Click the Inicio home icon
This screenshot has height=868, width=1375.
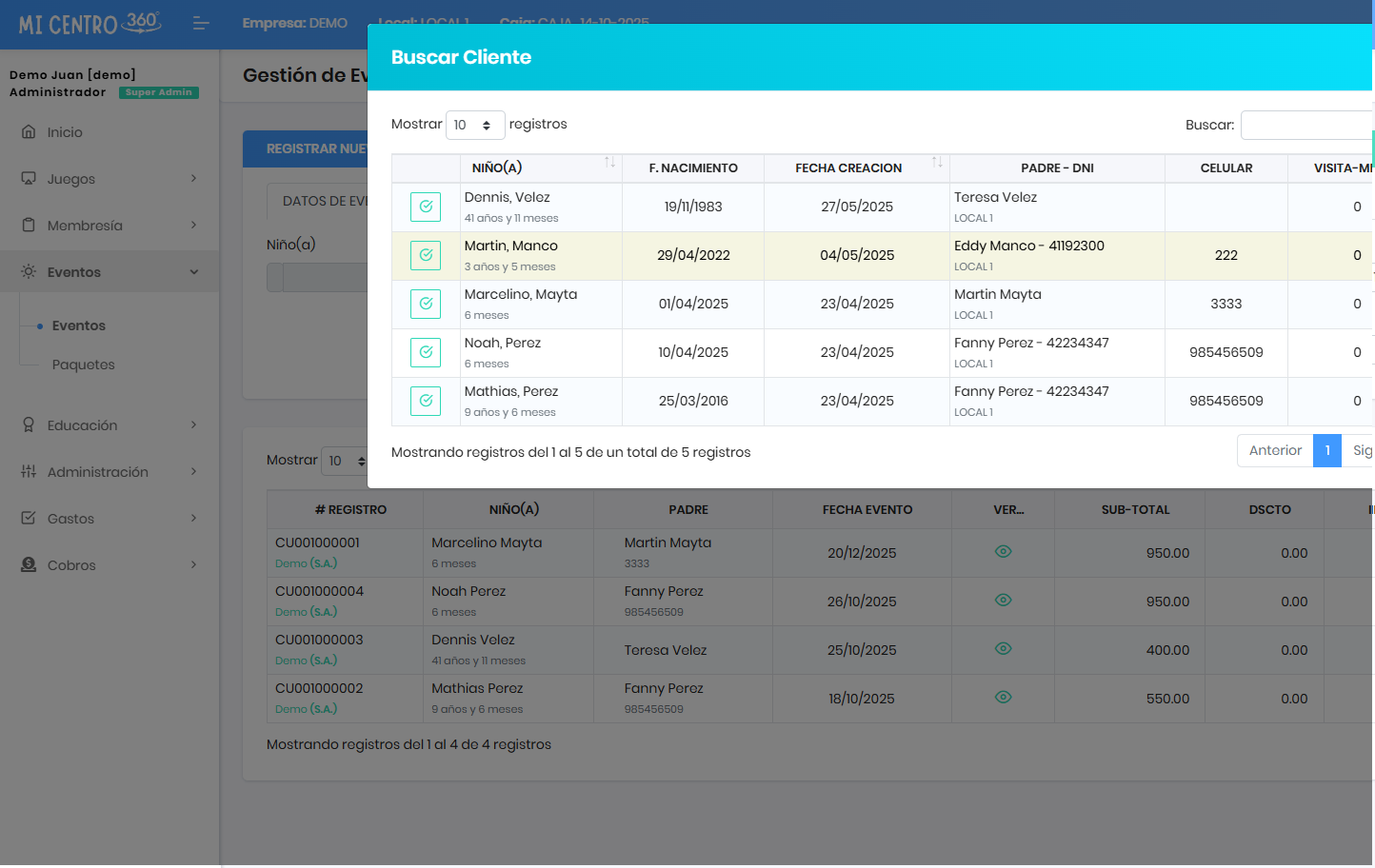click(29, 132)
